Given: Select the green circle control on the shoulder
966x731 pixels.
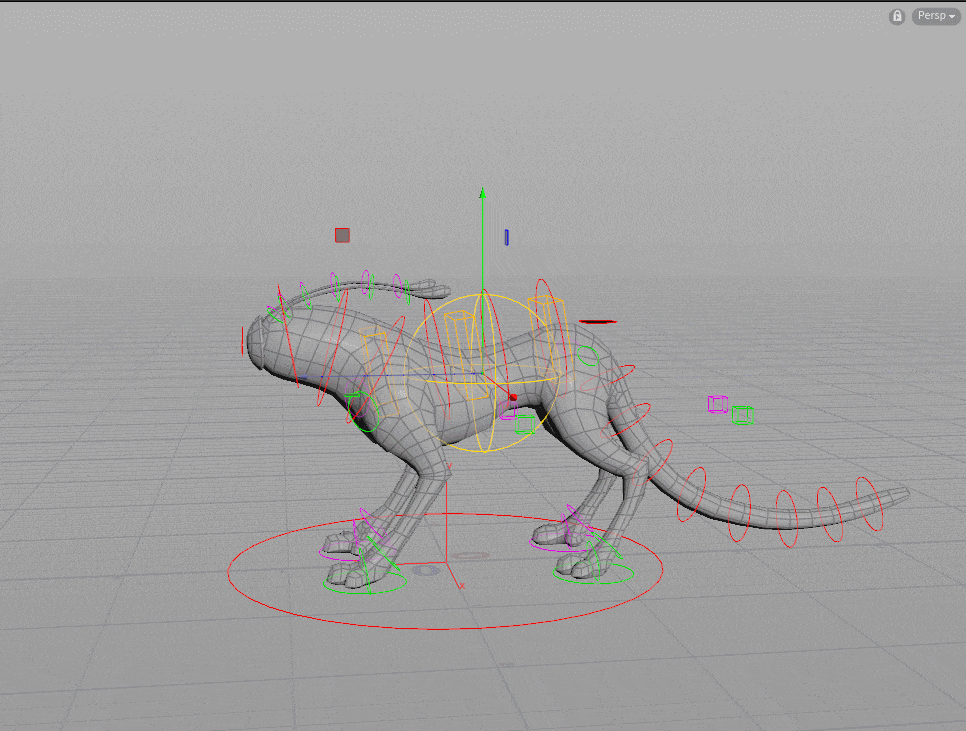Looking at the screenshot, I should tap(363, 411).
